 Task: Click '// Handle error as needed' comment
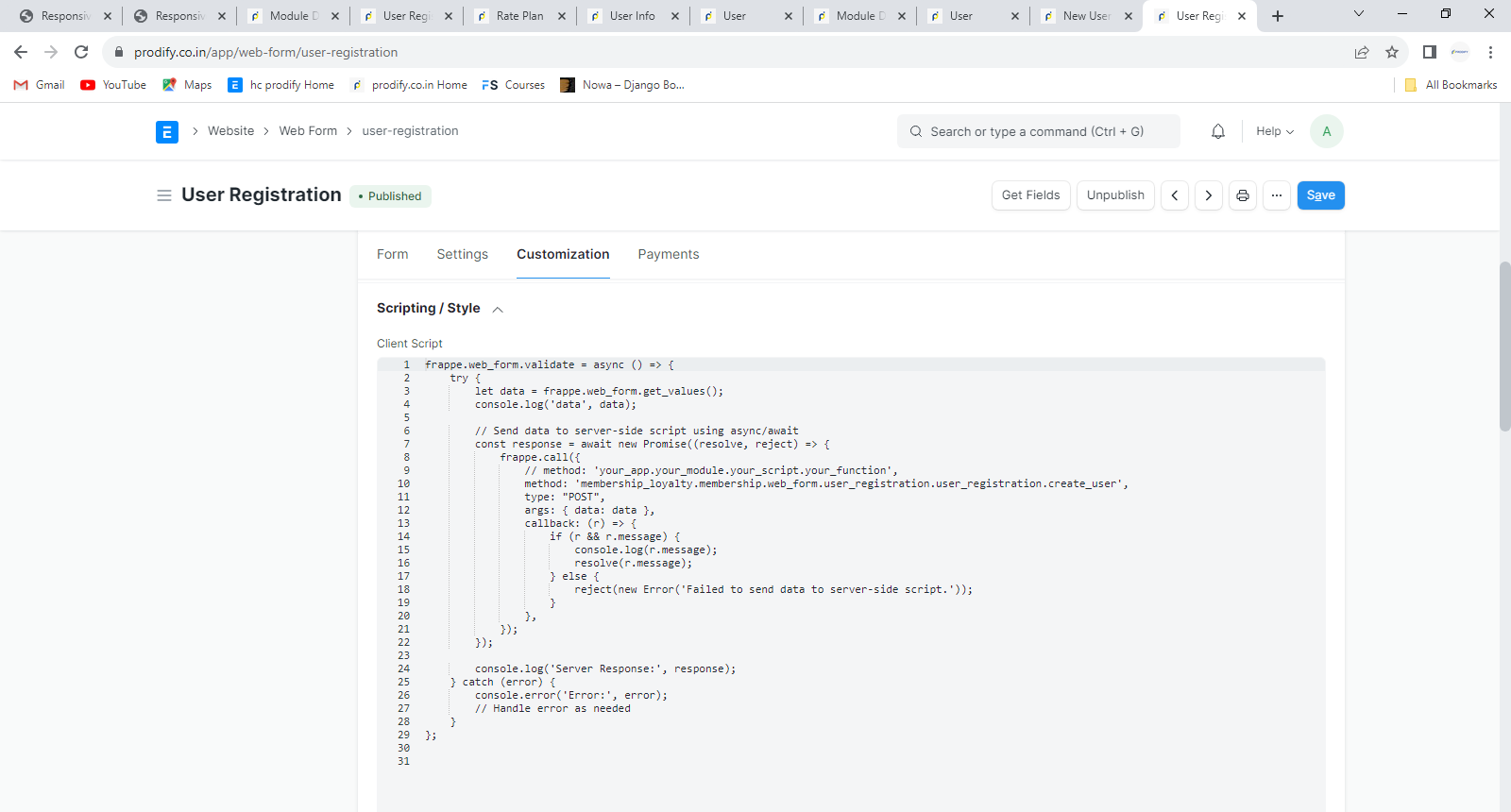click(x=552, y=708)
